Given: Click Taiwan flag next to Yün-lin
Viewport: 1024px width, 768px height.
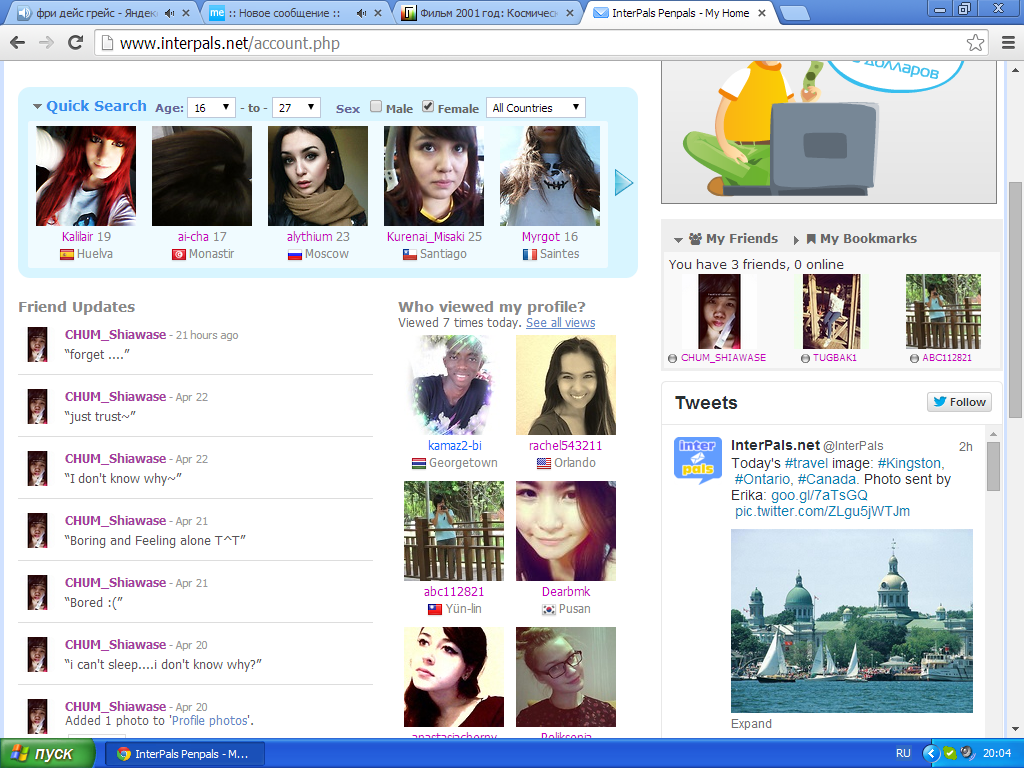Looking at the screenshot, I should coord(434,609).
